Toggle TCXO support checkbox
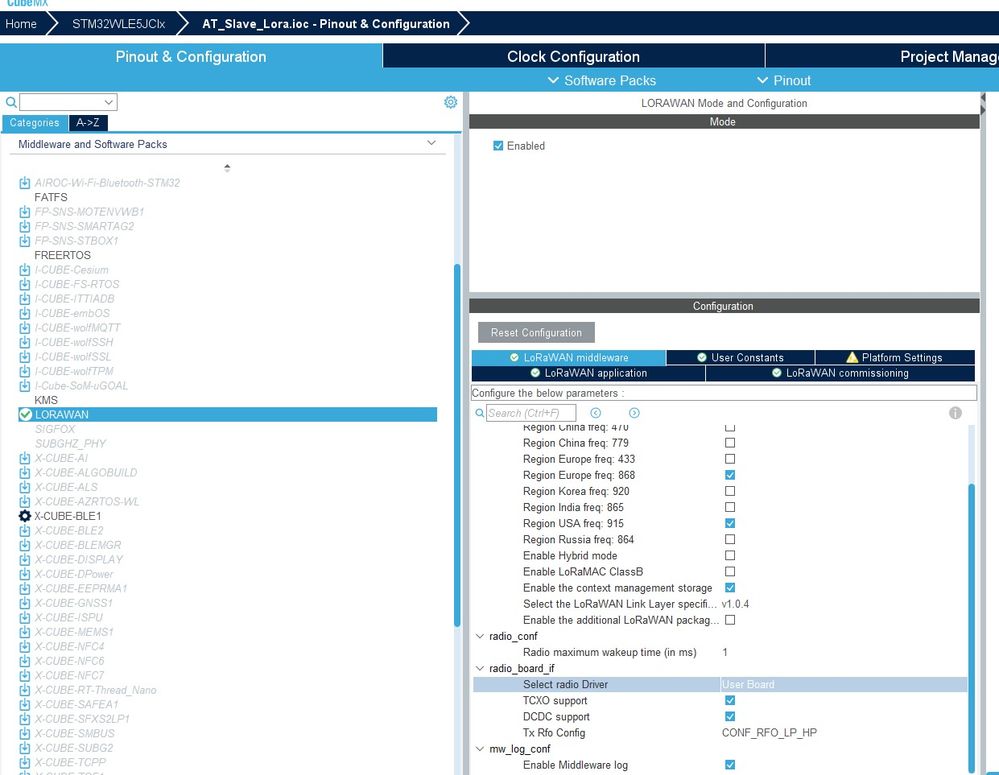 pos(730,700)
